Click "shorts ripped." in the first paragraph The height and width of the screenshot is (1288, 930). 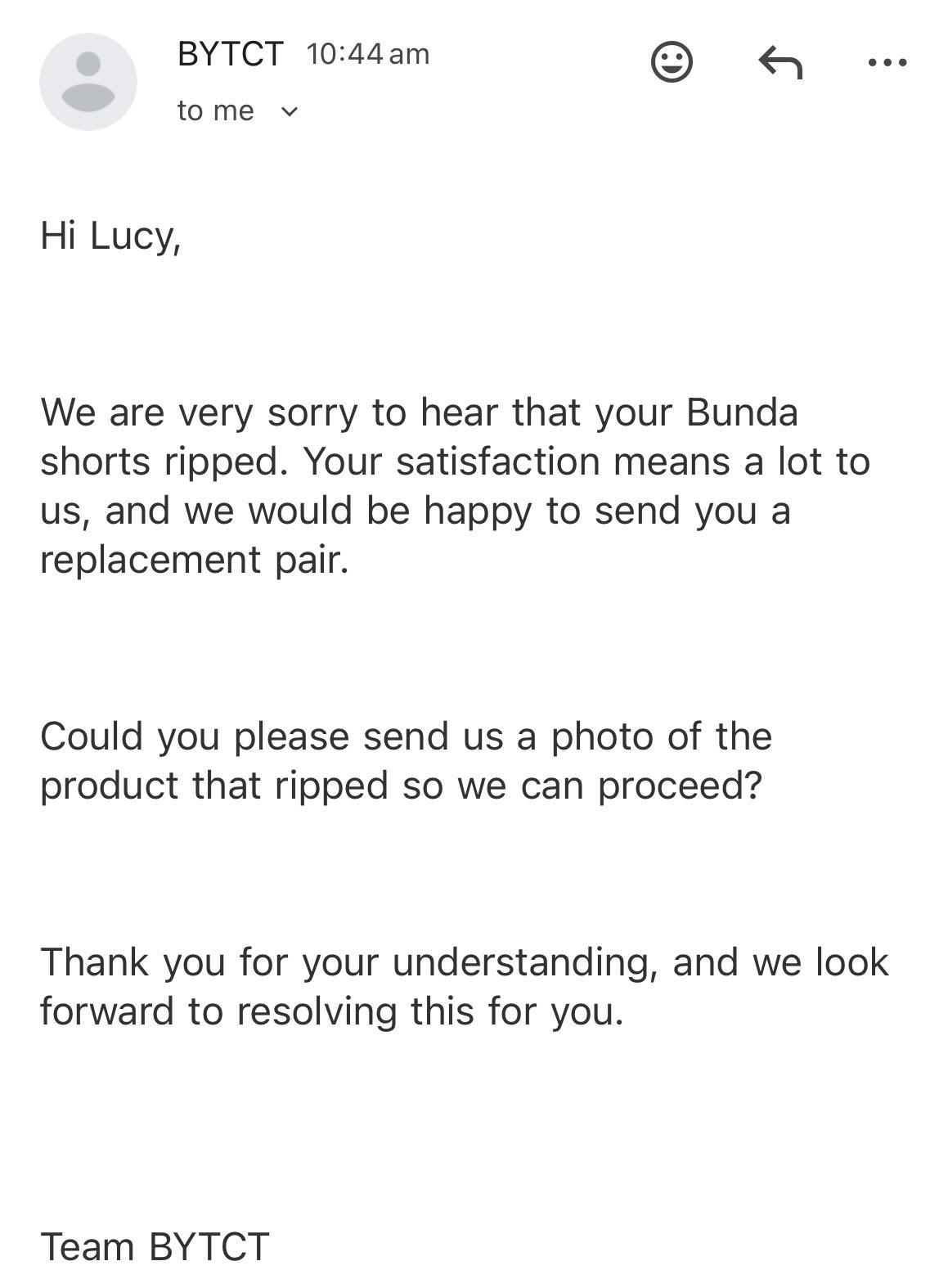pos(164,462)
